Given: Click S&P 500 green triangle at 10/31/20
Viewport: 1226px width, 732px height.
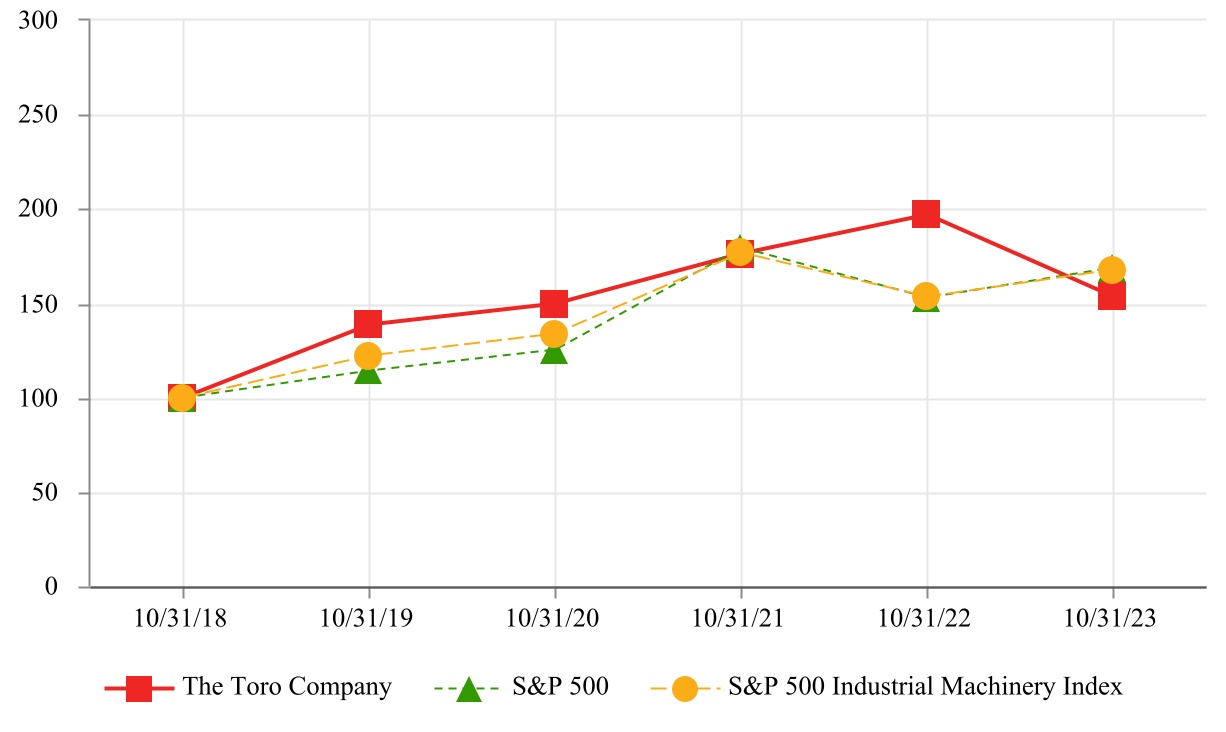Looking at the screenshot, I should tap(554, 352).
